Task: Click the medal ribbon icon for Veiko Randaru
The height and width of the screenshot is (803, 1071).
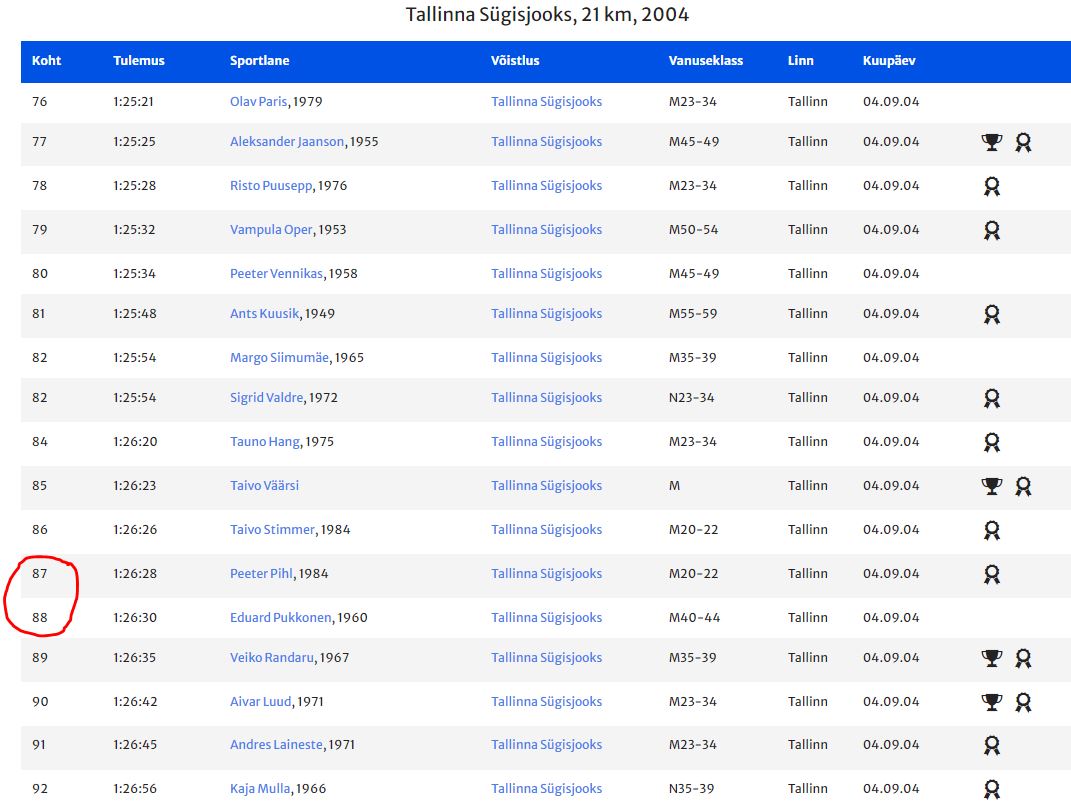Action: tap(1023, 658)
